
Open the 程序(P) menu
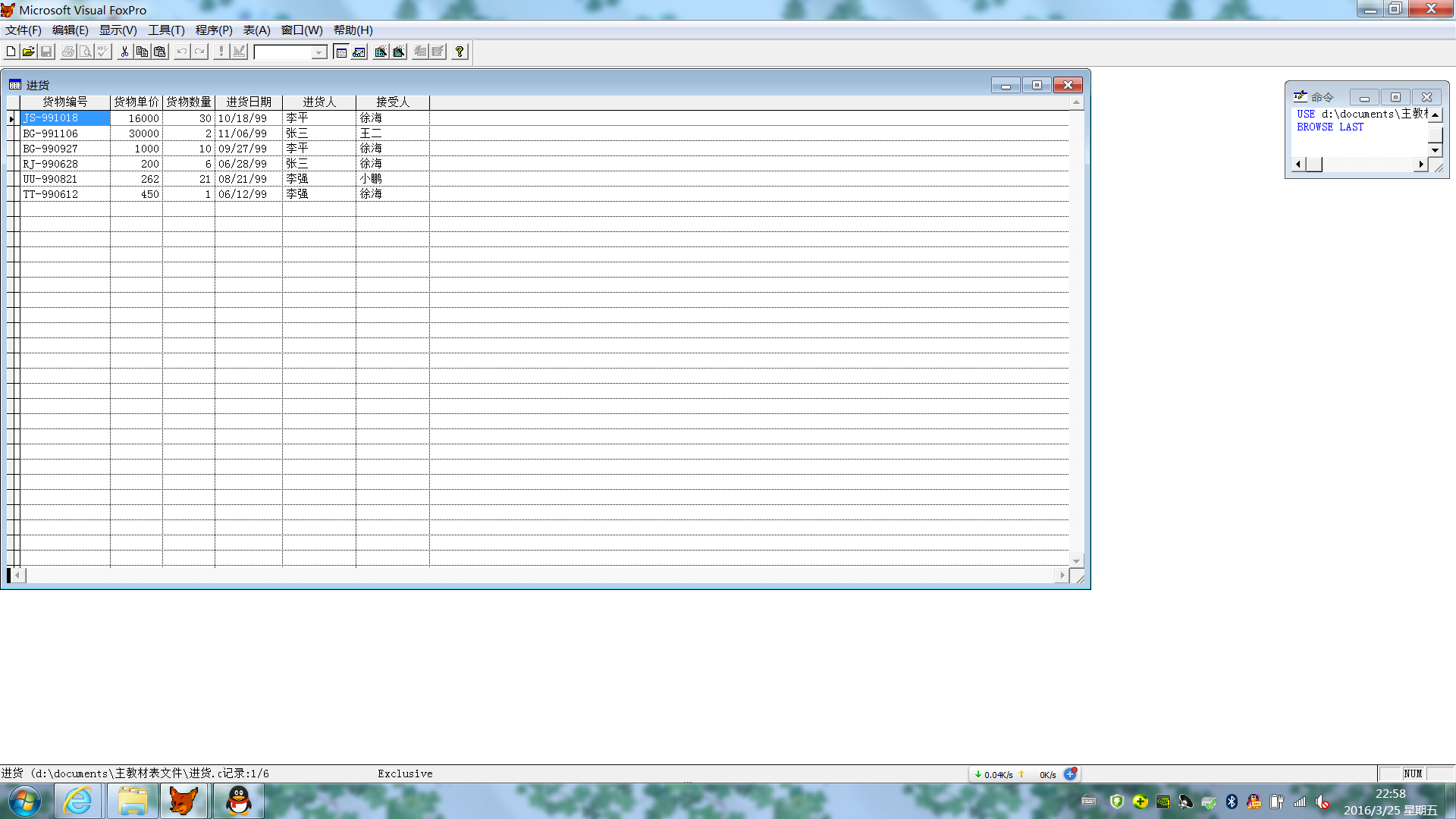click(214, 30)
